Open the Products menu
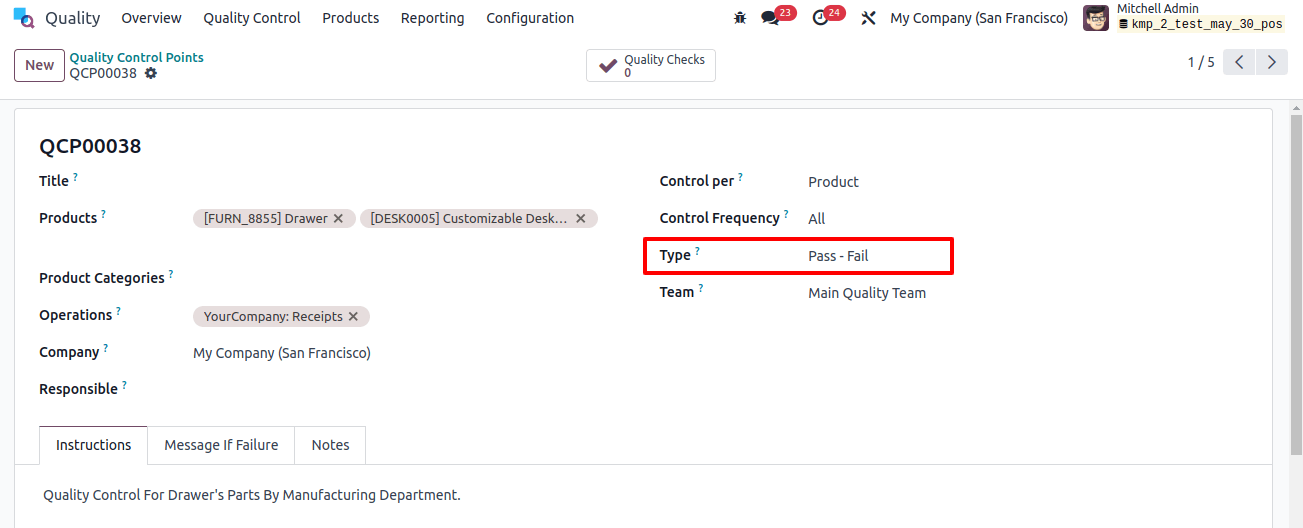The width and height of the screenshot is (1303, 528). 351,18
